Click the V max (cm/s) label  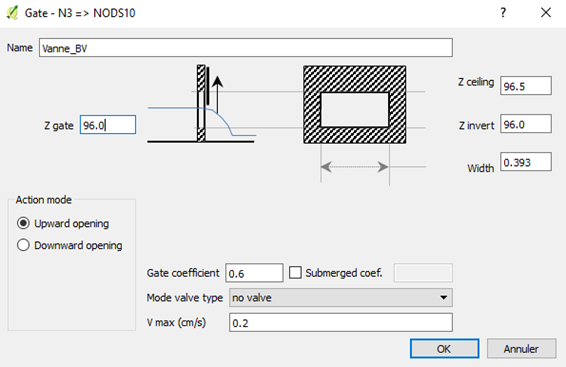[176, 322]
